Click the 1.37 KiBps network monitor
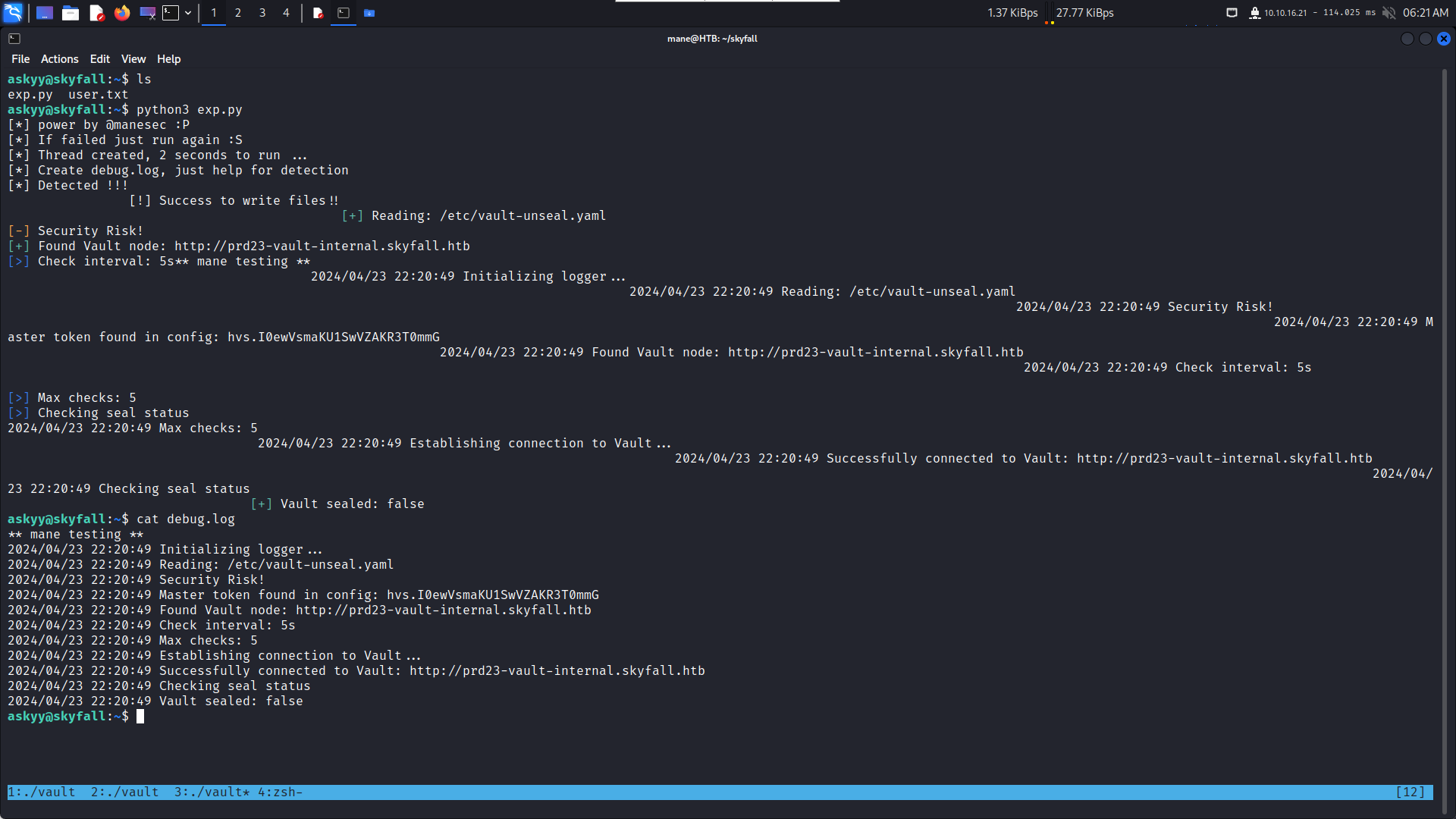 pos(1012,13)
